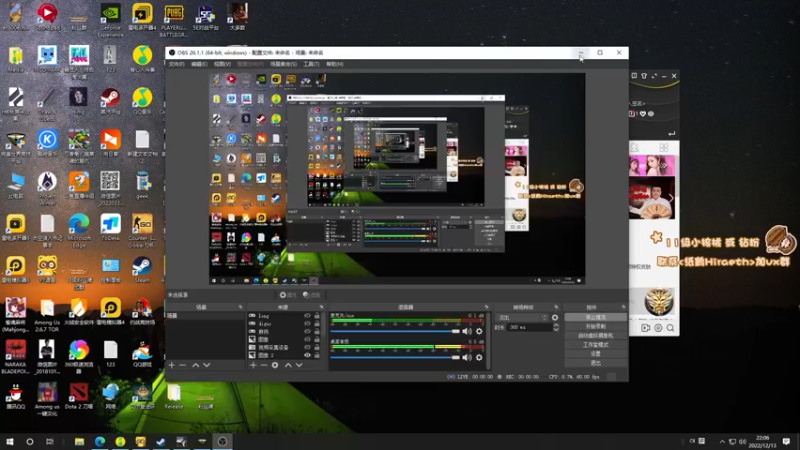The image size is (800, 450).
Task: Open the Windows Start menu
Action: (10, 441)
